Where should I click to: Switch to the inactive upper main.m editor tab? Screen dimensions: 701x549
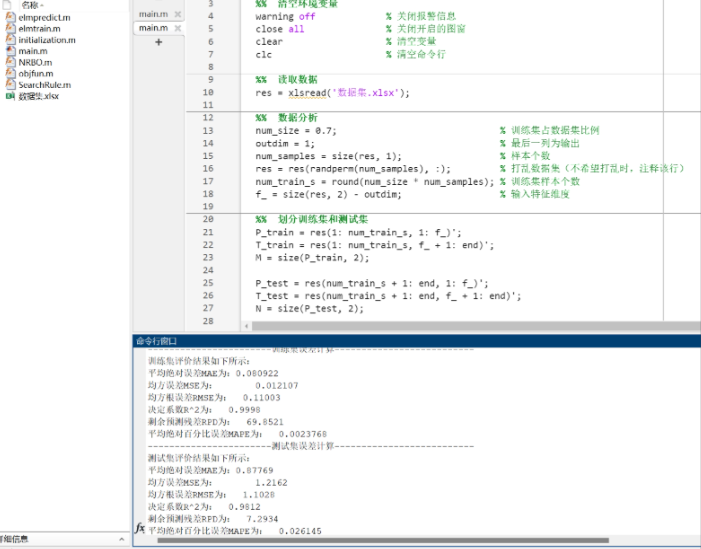[153, 14]
